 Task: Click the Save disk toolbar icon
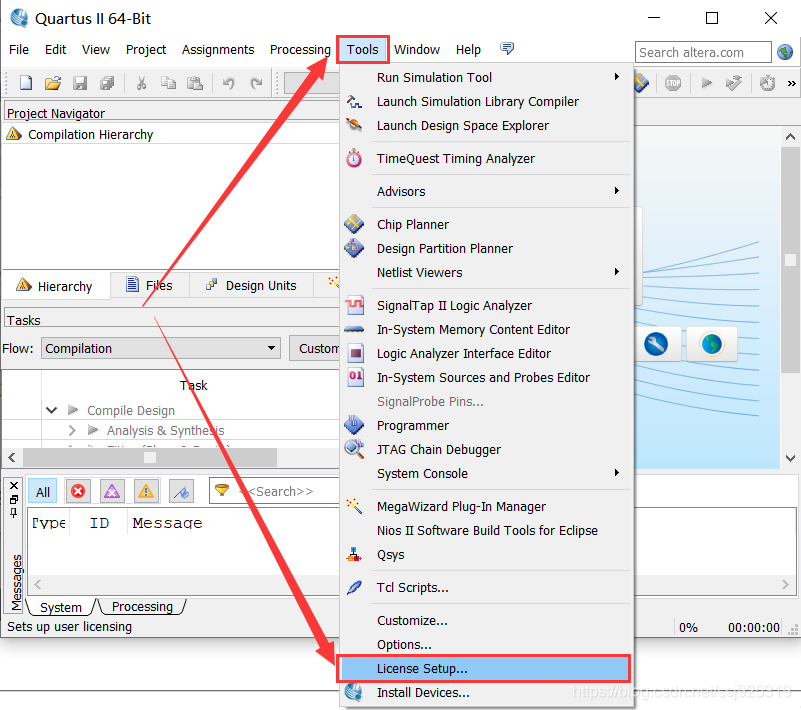tap(80, 83)
